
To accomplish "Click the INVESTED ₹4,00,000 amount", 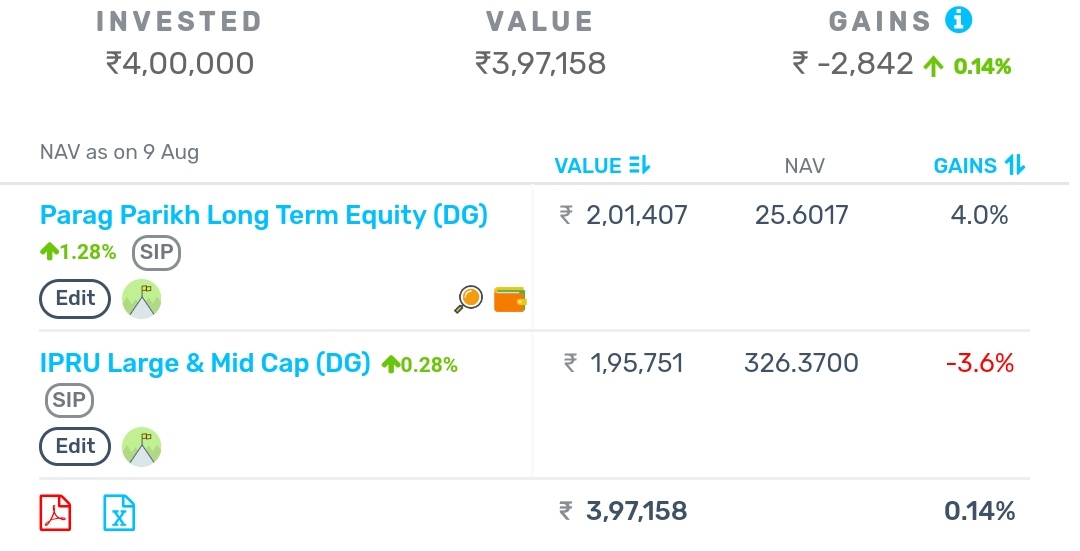I will coord(180,64).
